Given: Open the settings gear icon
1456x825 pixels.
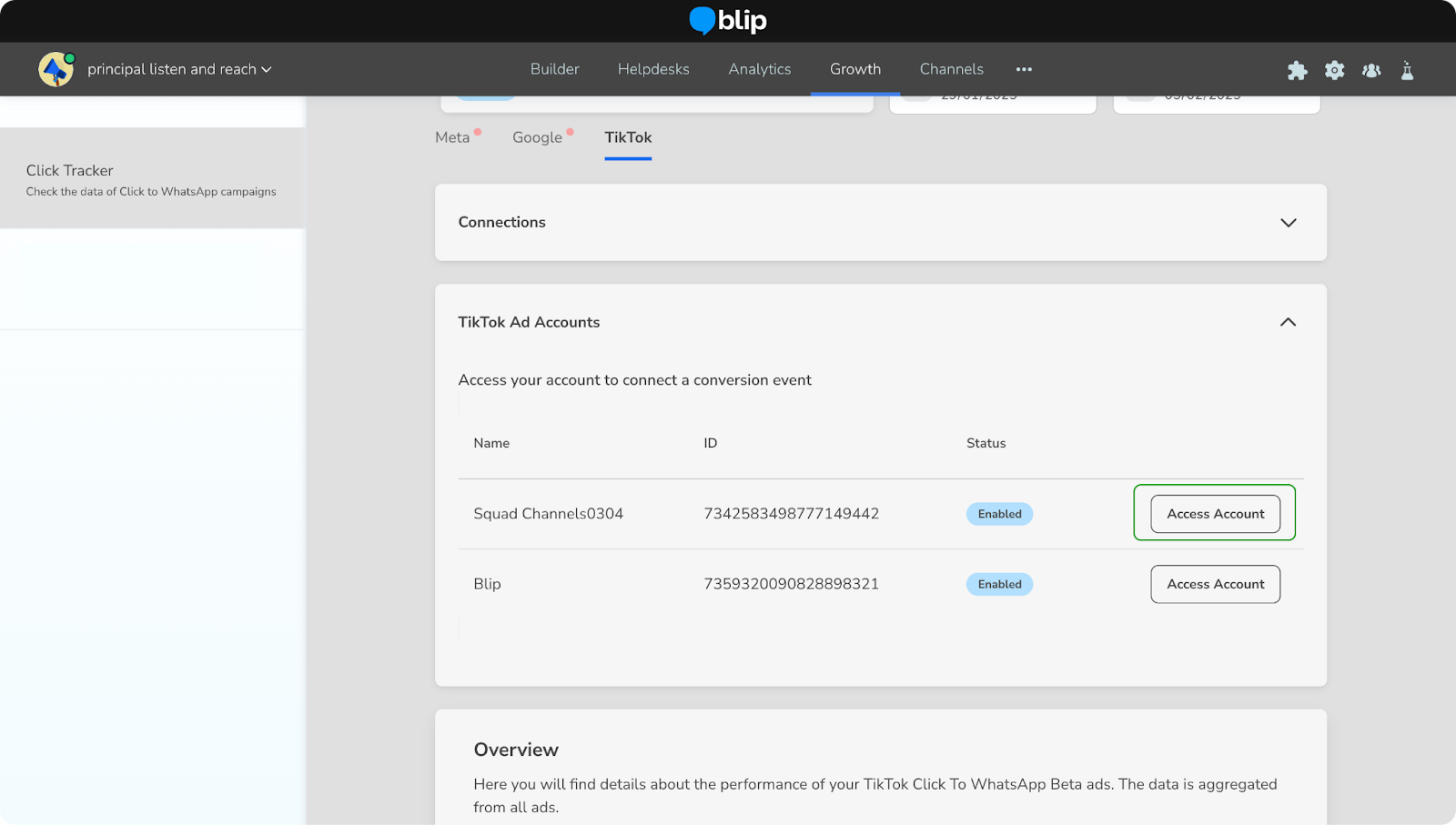Looking at the screenshot, I should click(1335, 70).
